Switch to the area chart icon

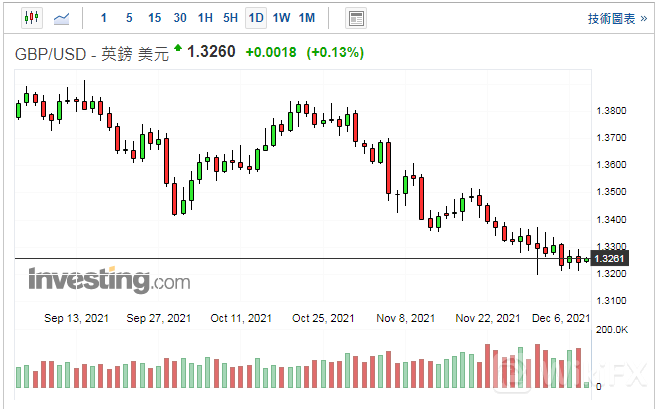(62, 18)
